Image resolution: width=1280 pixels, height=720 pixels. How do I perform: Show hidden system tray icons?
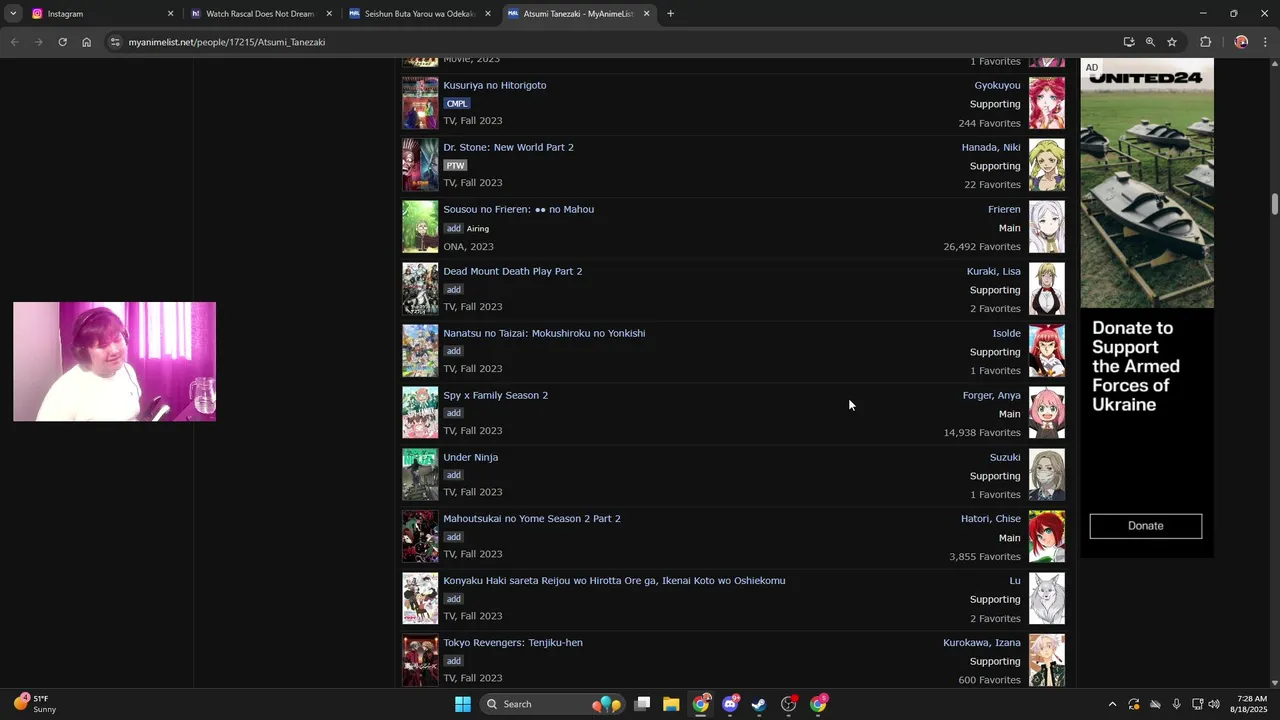pos(1112,704)
